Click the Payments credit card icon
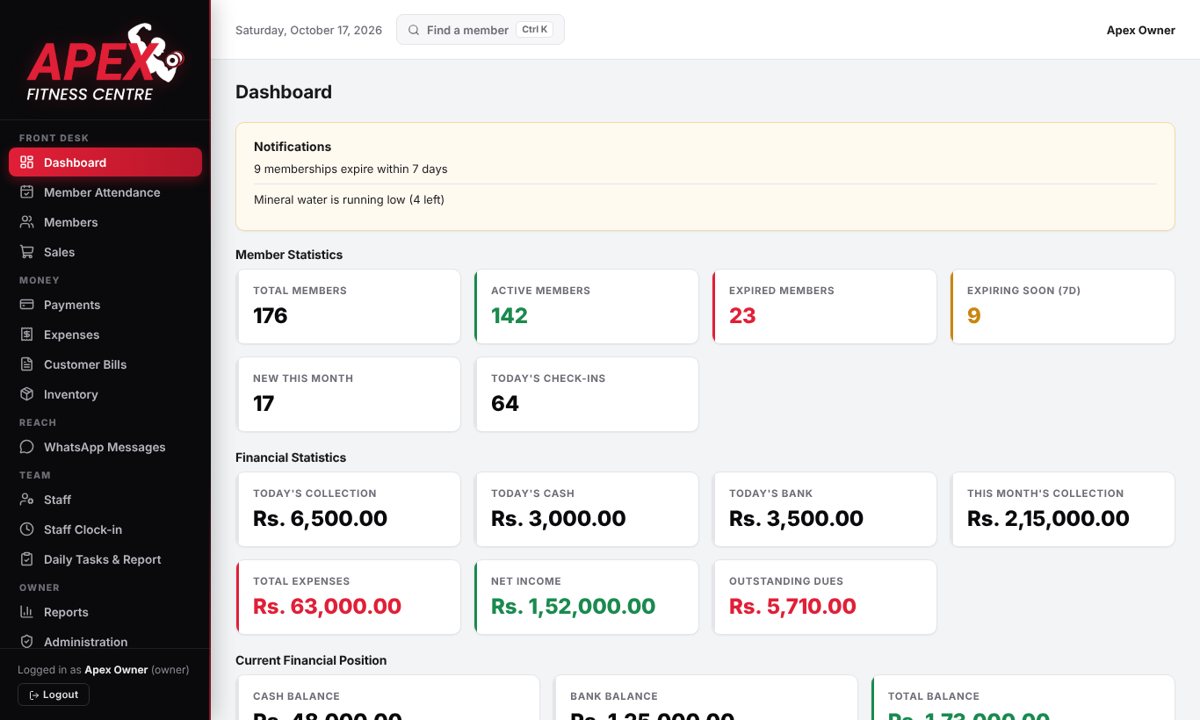This screenshot has height=720, width=1200. (x=27, y=304)
